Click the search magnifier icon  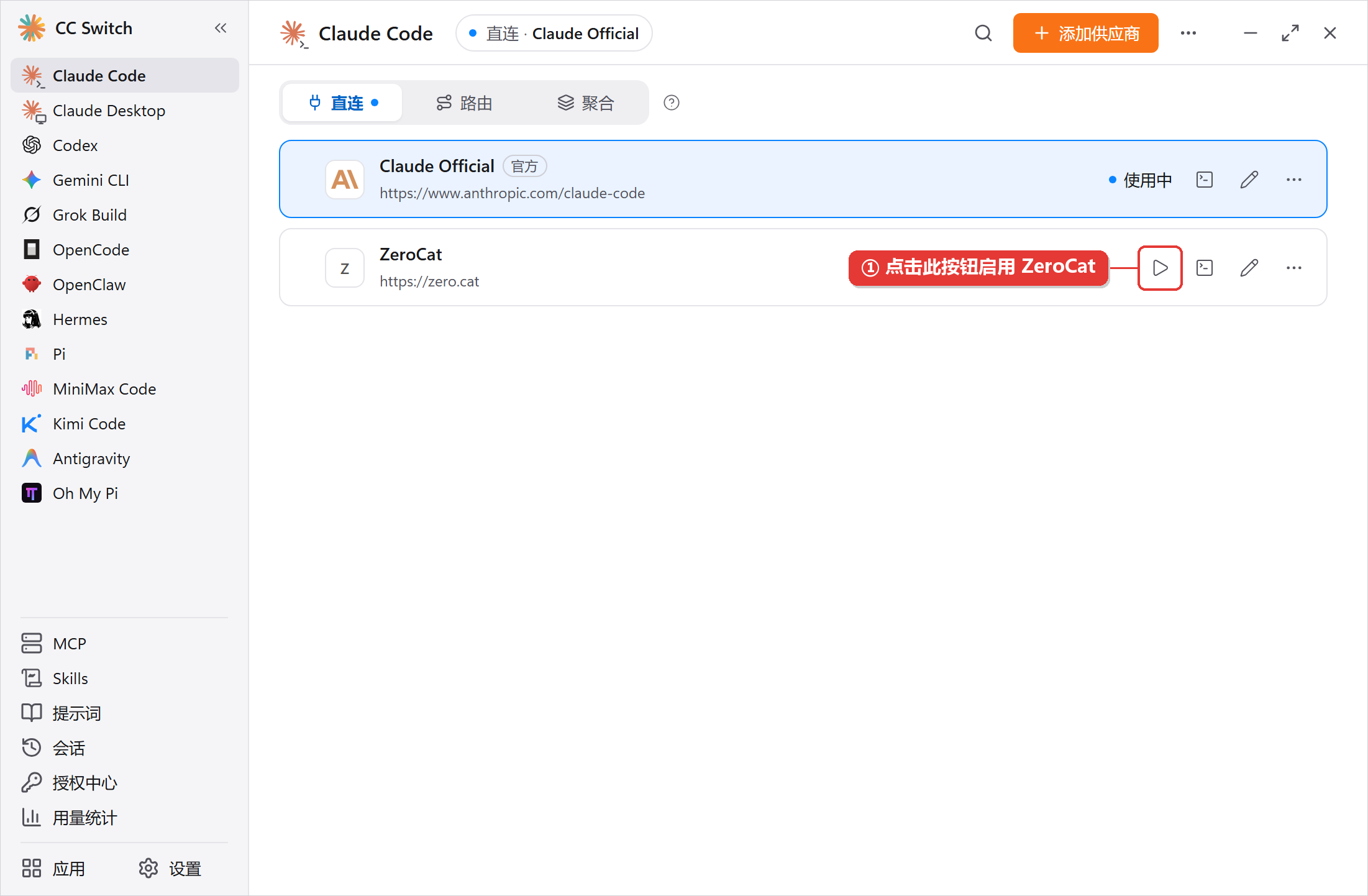click(x=983, y=33)
